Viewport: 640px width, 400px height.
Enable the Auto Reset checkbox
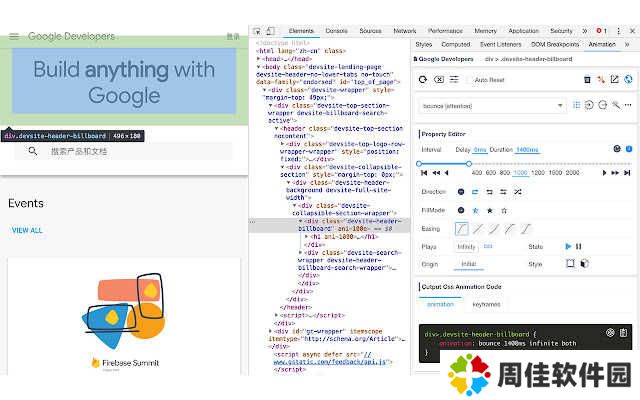coord(468,80)
